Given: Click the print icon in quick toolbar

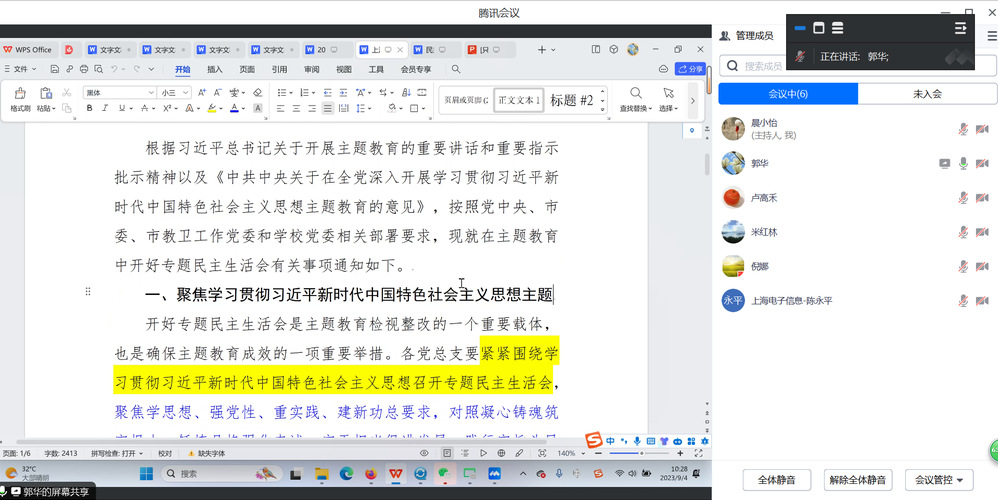Looking at the screenshot, I should [x=83, y=69].
